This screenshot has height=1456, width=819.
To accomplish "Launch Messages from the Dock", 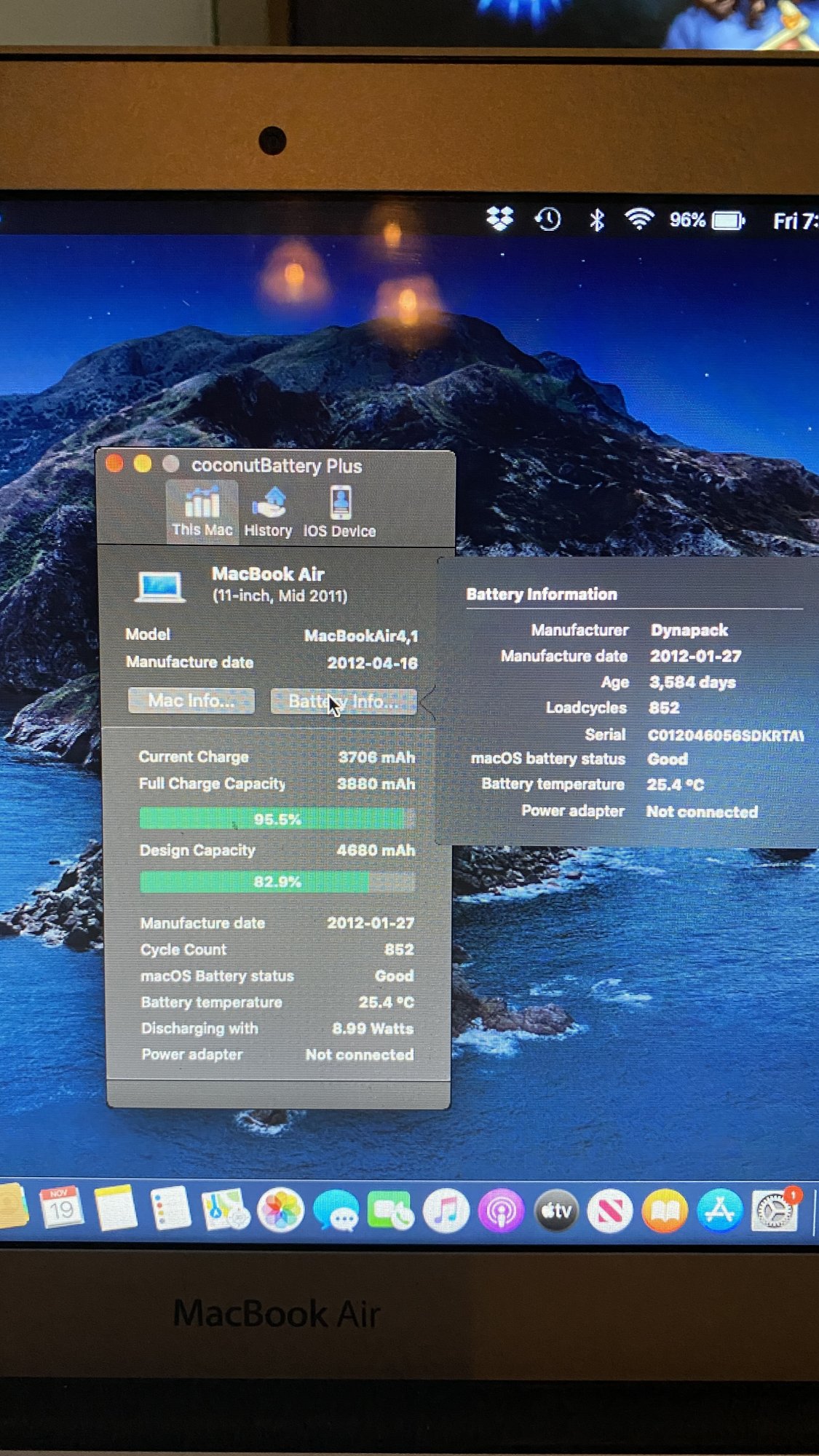I will coord(336,1211).
